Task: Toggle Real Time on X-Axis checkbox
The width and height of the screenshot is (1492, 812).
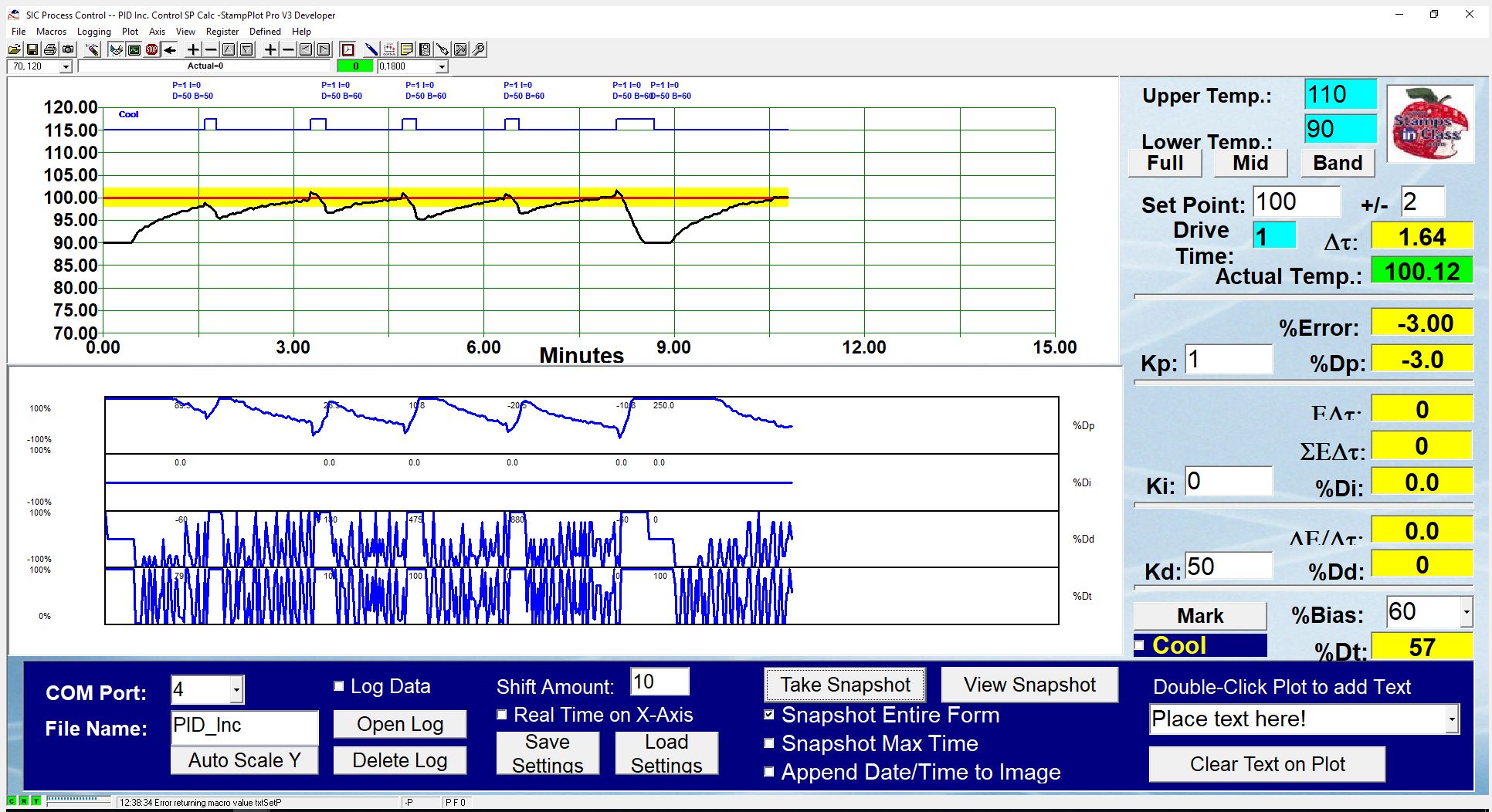Action: coord(501,715)
